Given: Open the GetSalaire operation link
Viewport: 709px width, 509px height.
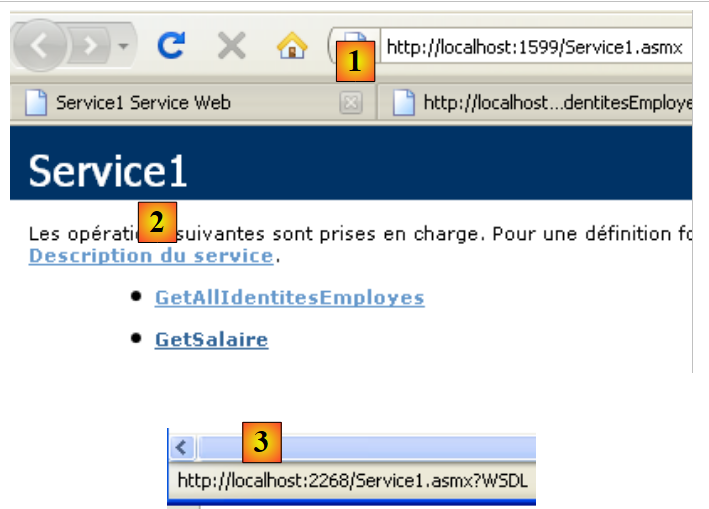Looking at the screenshot, I should (x=211, y=340).
